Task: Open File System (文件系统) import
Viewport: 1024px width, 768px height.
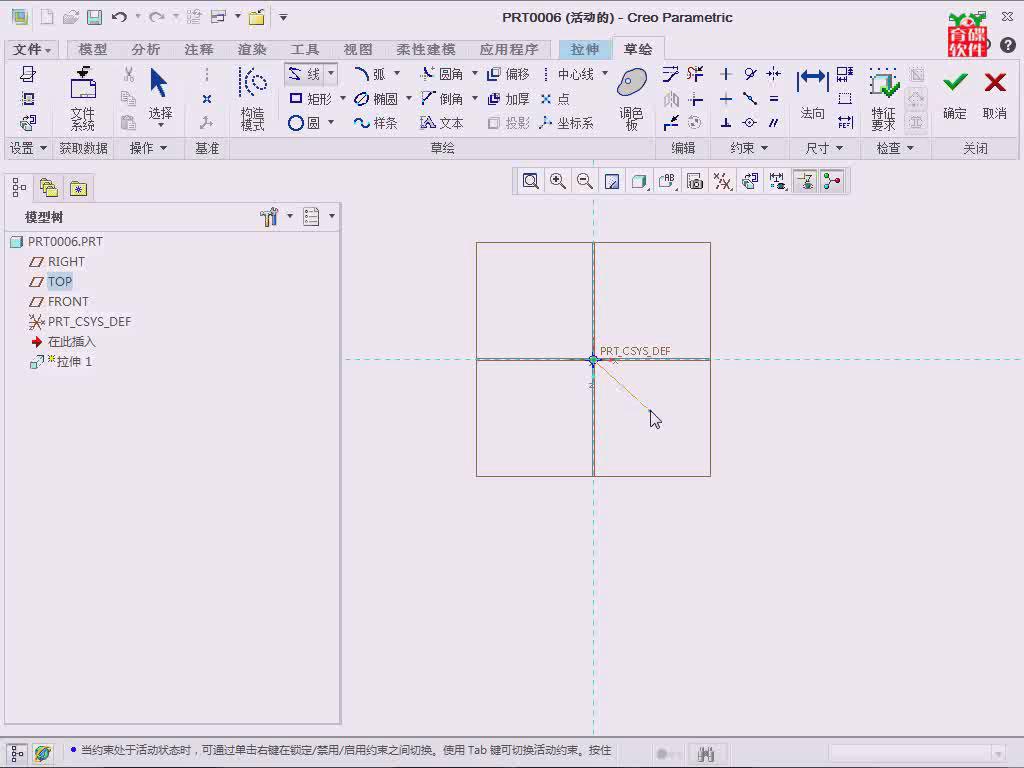Action: (83, 99)
